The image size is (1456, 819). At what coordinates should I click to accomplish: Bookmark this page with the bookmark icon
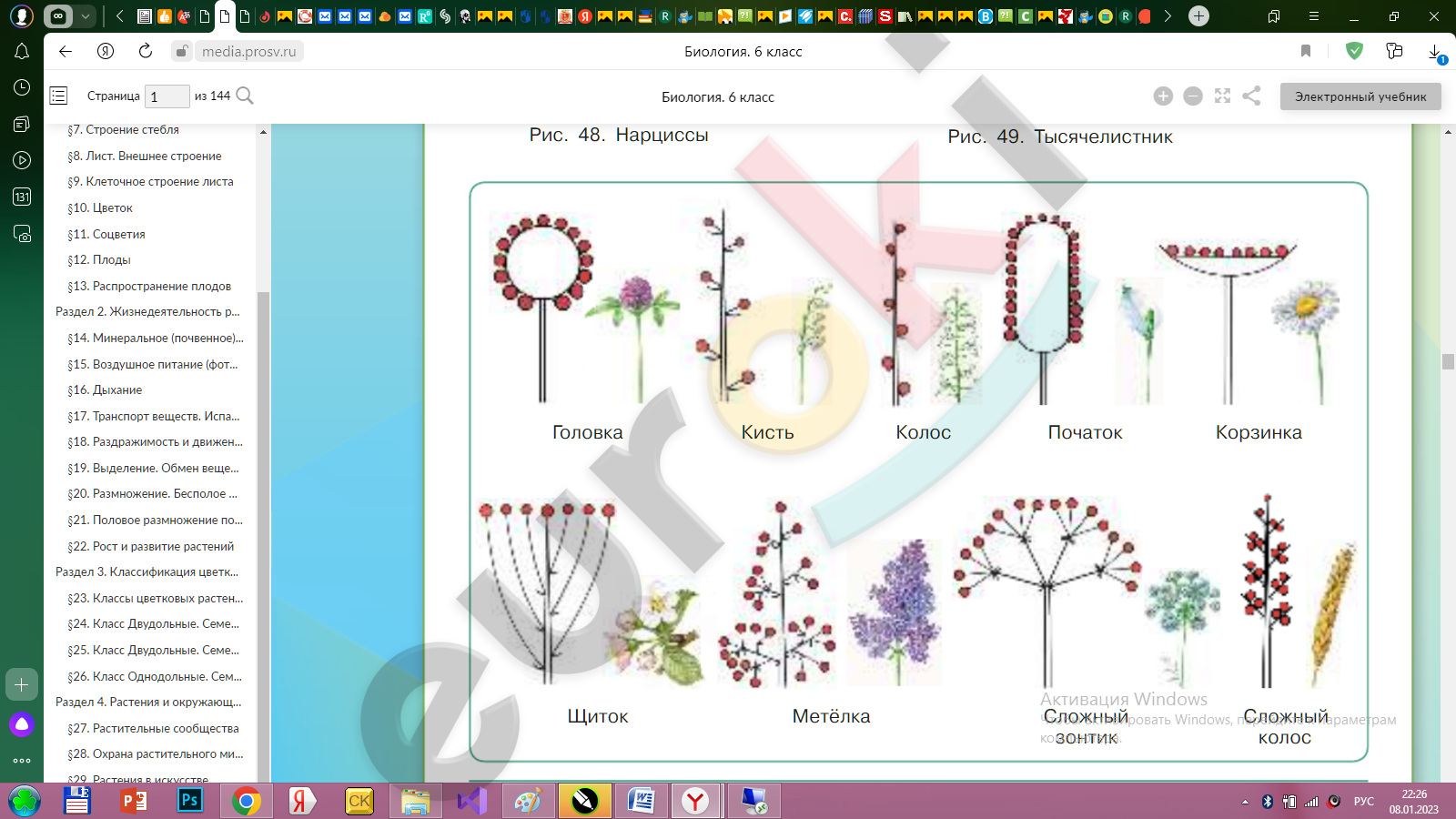coord(1306,51)
